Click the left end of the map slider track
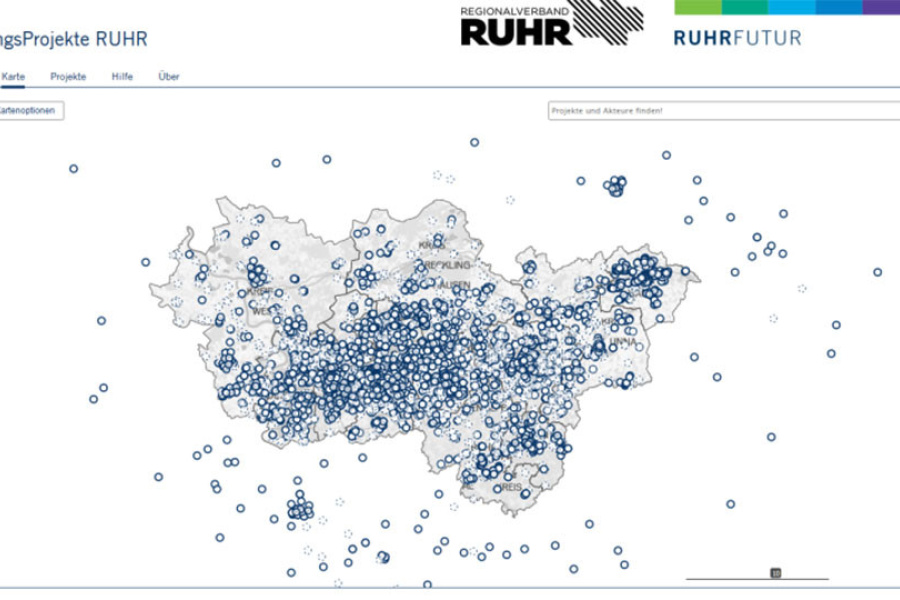Viewport: 900px width, 600px height. [689, 578]
